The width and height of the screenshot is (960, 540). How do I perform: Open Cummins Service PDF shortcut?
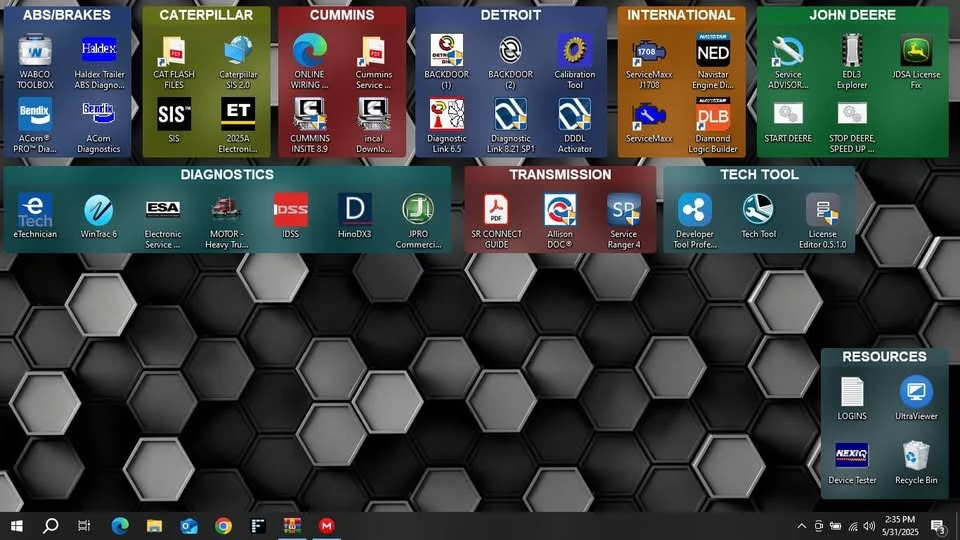[x=373, y=62]
